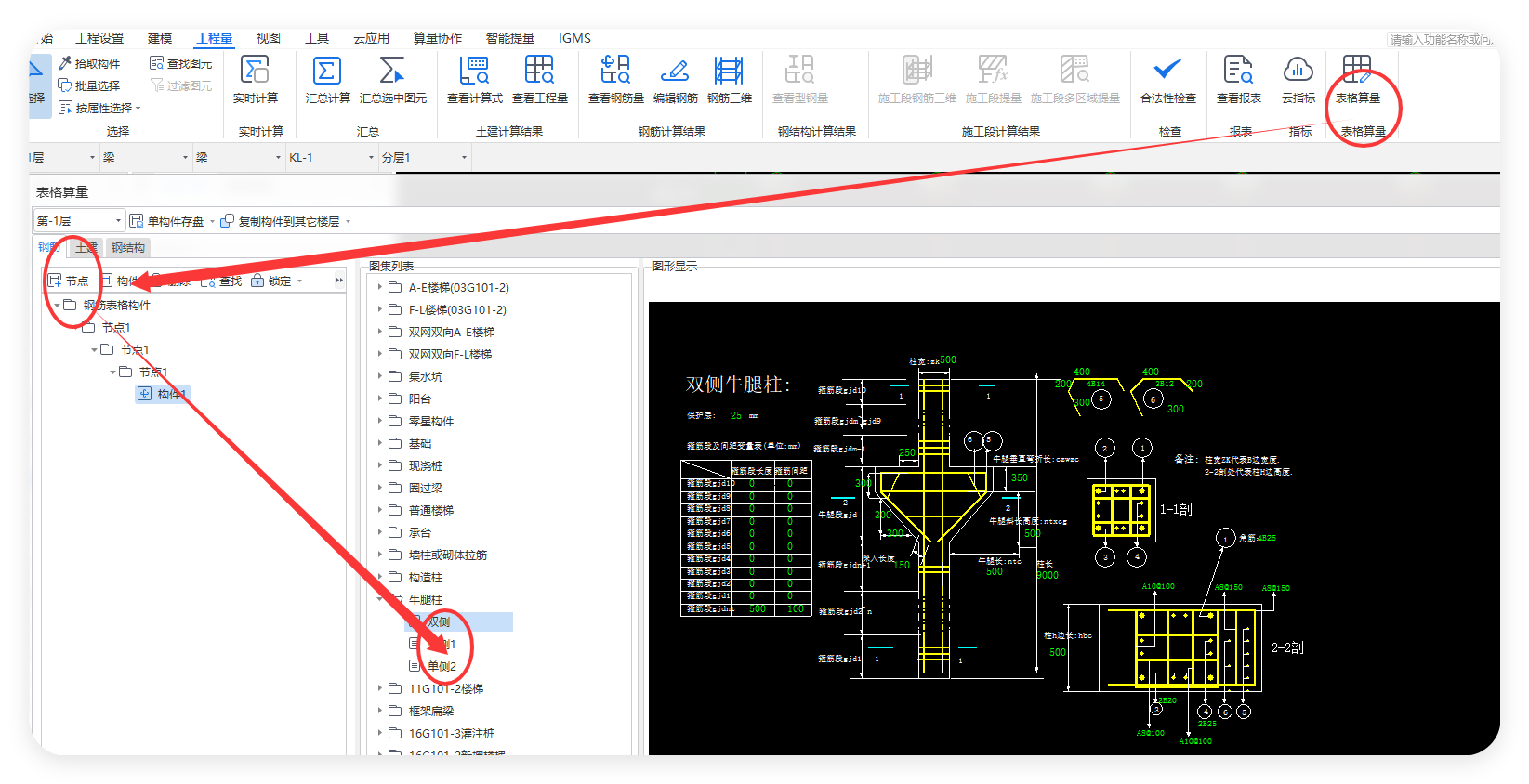The height and width of the screenshot is (784, 1529).
Task: Select the 普通楼梯 folder
Action: pos(421,510)
